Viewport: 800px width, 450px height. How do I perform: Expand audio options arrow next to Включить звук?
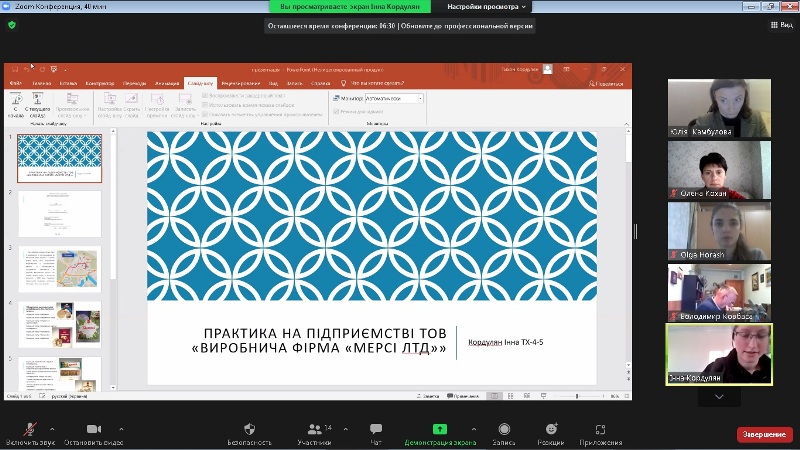52,429
